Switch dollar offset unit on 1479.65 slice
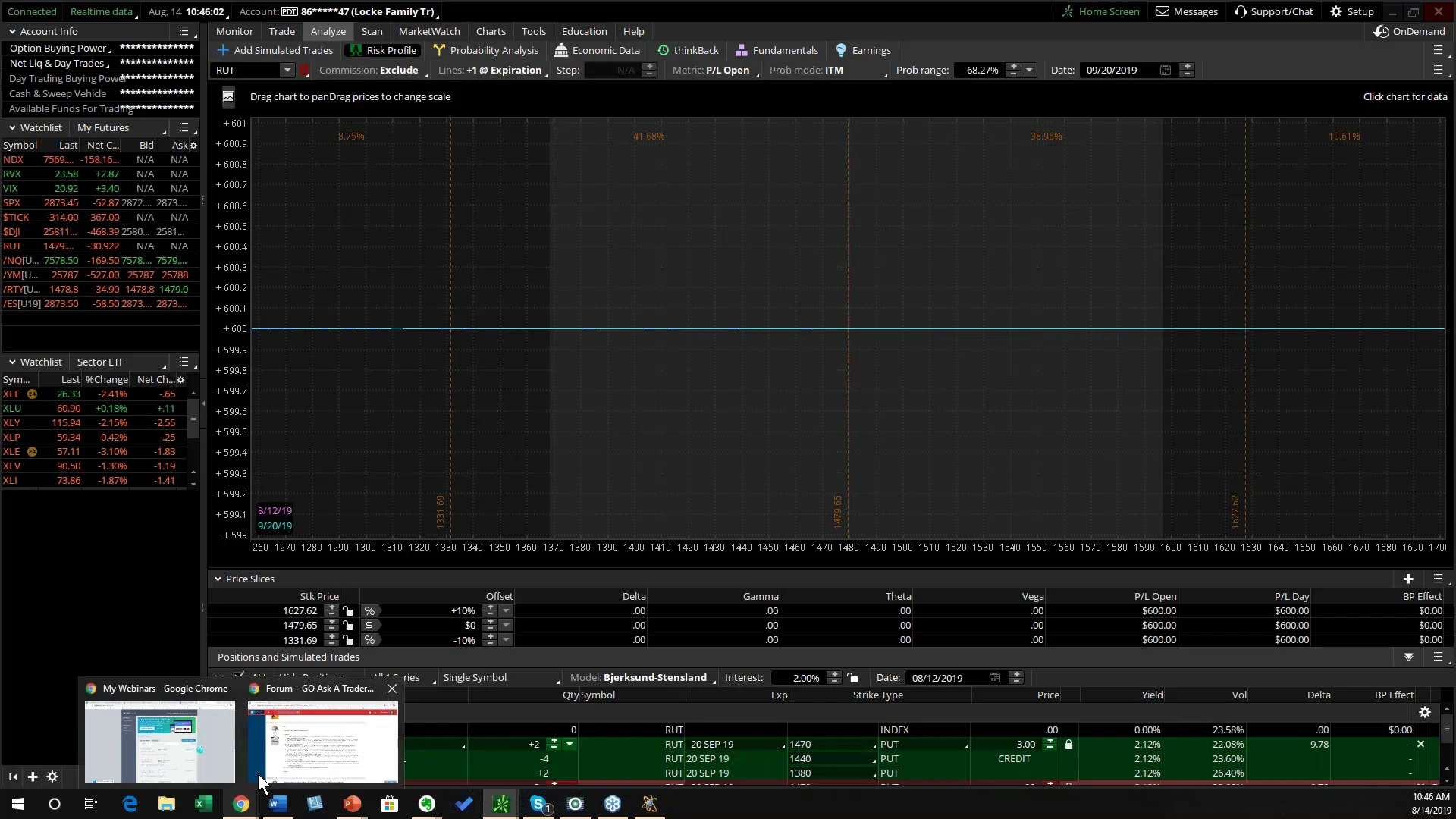The height and width of the screenshot is (819, 1456). click(x=369, y=625)
